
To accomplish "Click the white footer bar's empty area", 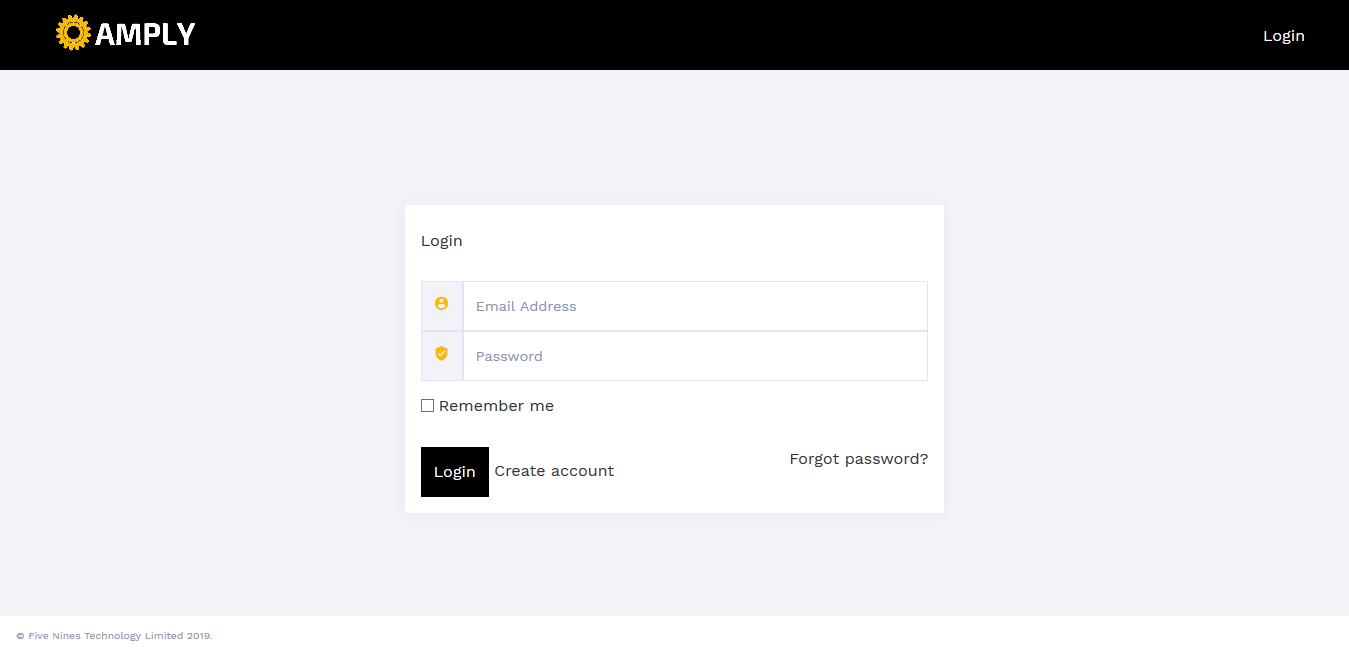I will (800, 636).
